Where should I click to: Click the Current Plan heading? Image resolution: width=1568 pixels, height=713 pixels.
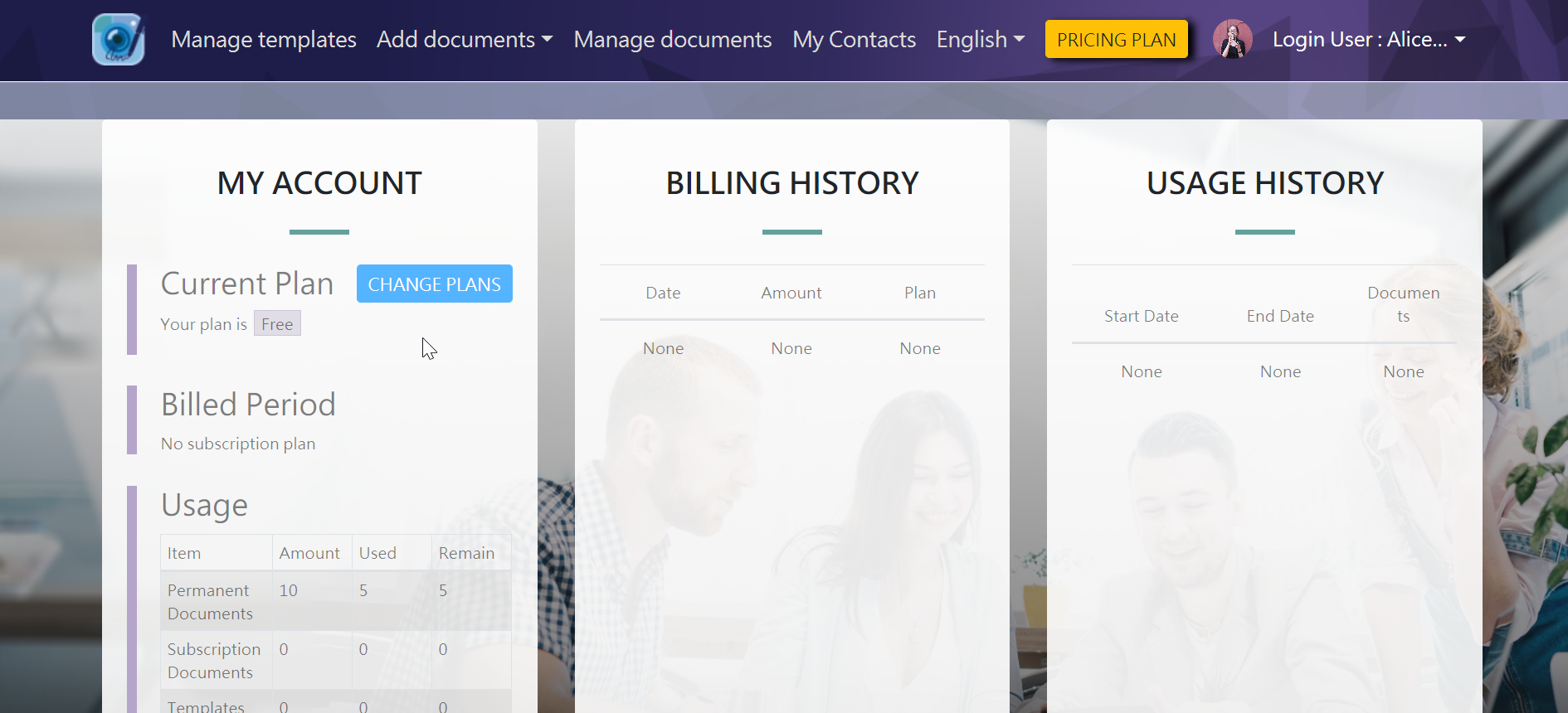click(x=247, y=284)
